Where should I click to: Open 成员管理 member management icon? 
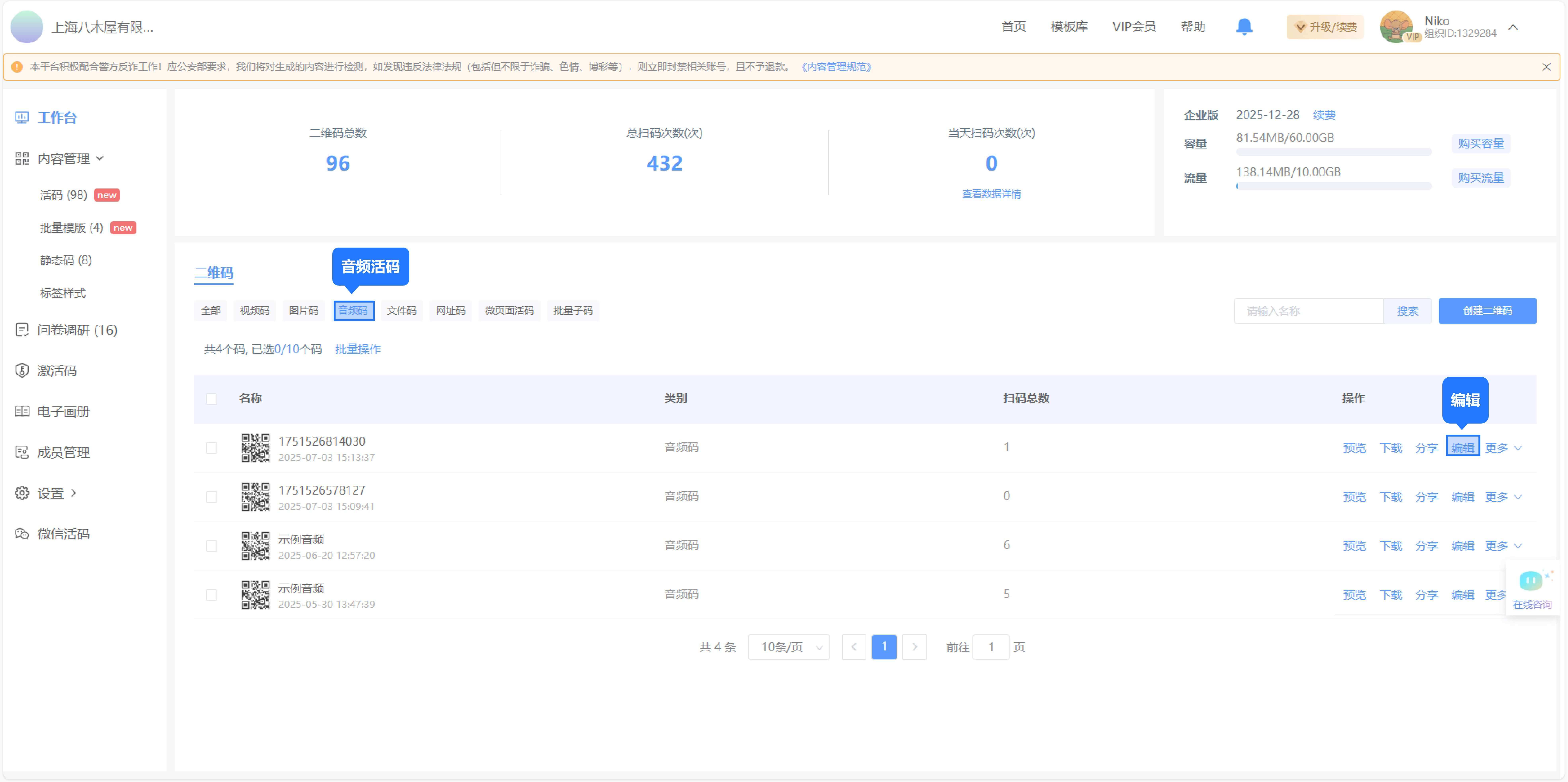(x=22, y=452)
